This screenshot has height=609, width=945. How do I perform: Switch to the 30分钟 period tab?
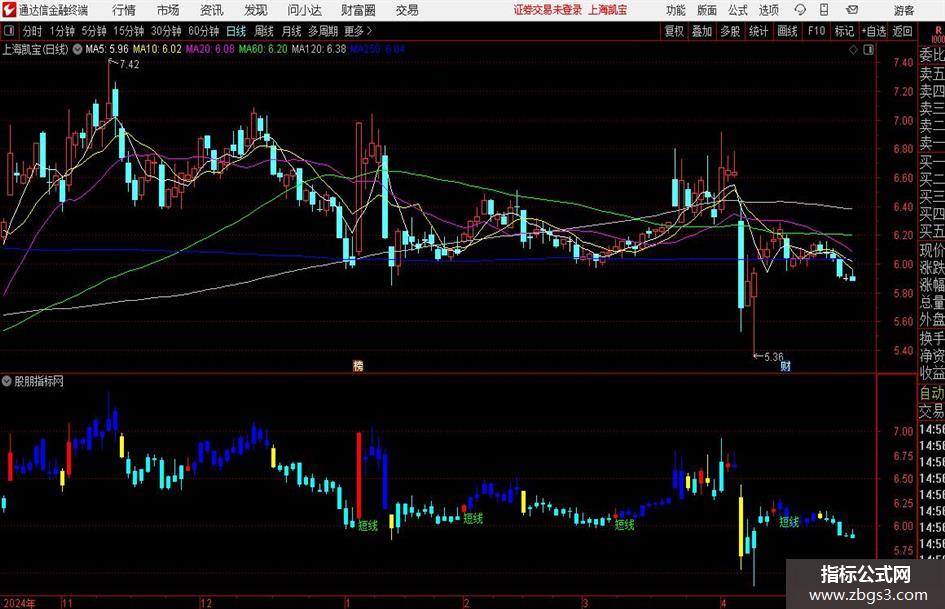point(166,31)
